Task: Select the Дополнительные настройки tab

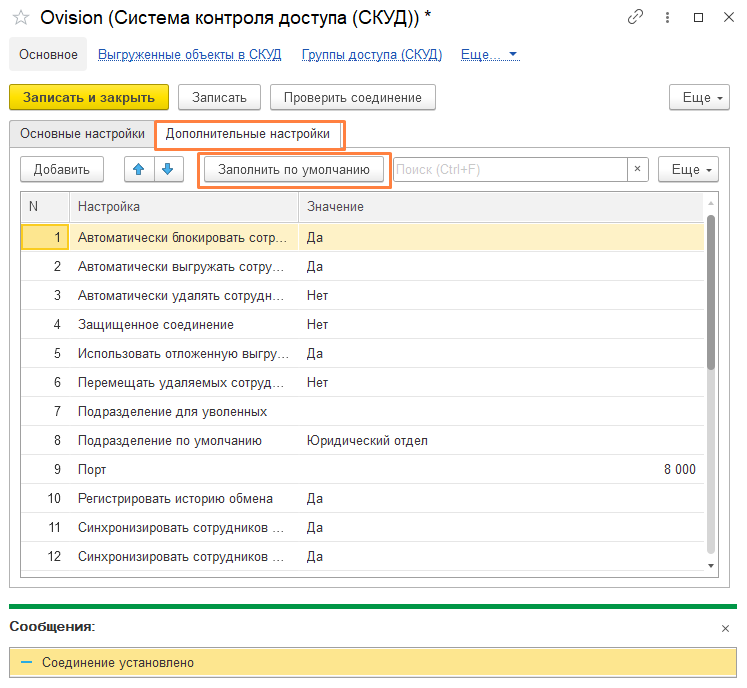Action: [x=248, y=134]
